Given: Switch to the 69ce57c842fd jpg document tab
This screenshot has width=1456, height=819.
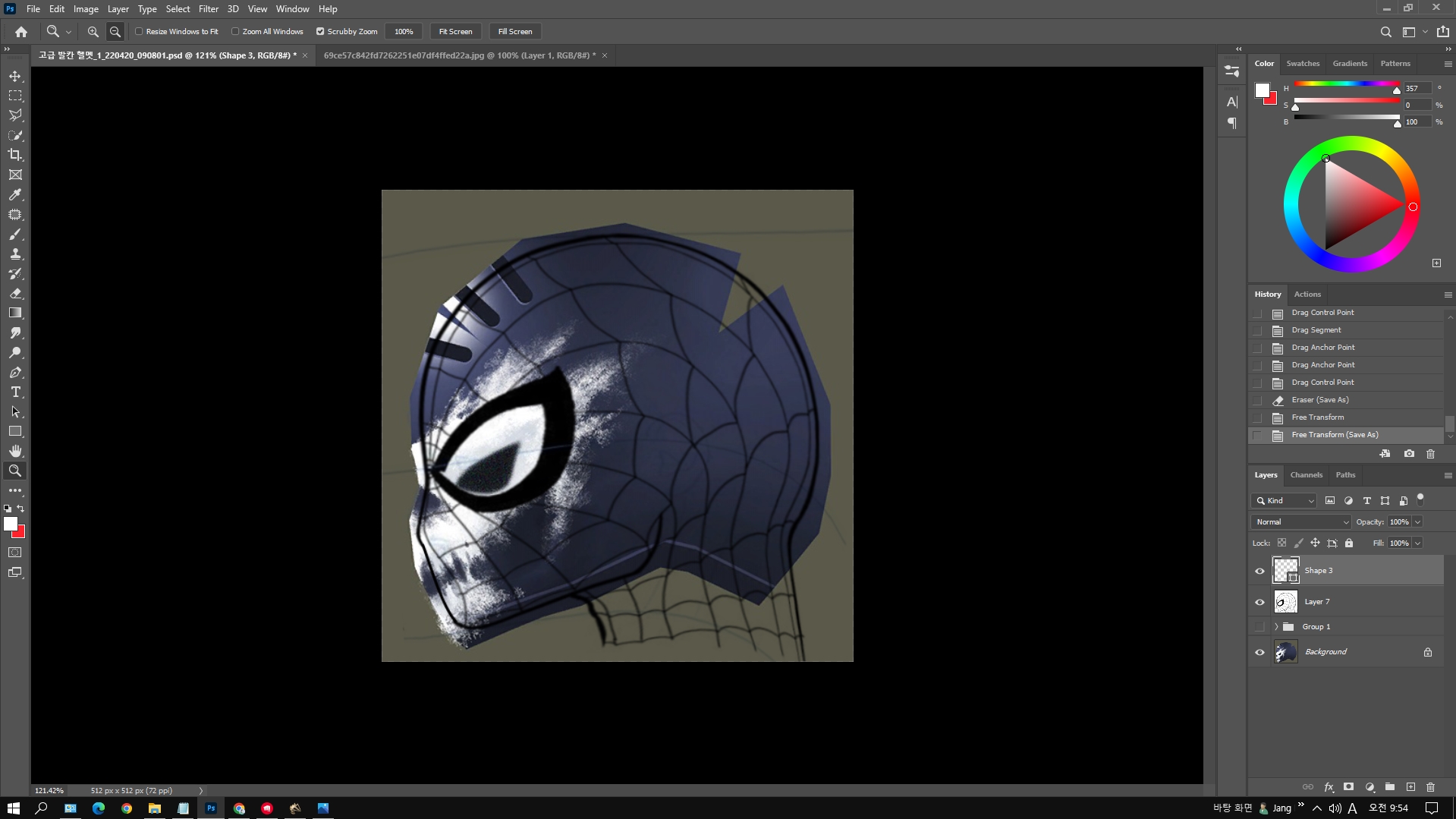Looking at the screenshot, I should tap(460, 55).
